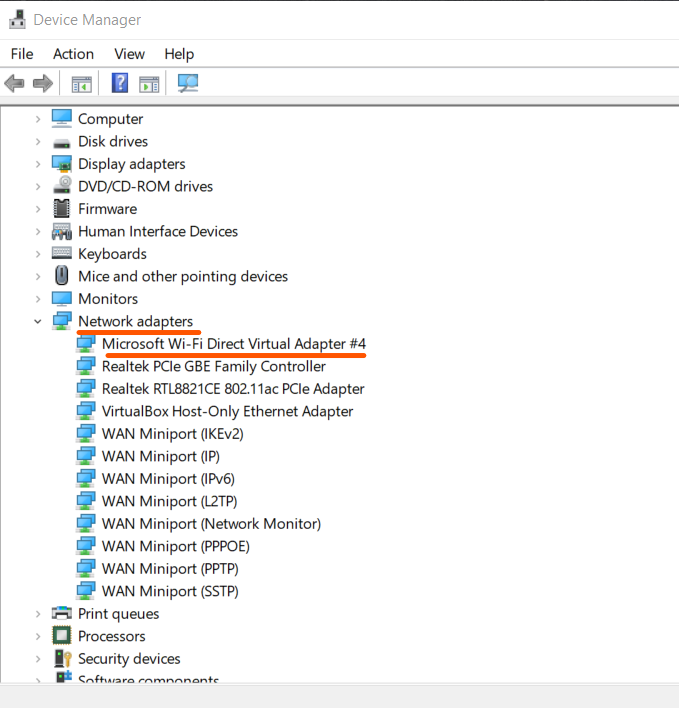Click the Firmware chip icon
This screenshot has width=679, height=708.
tap(61, 209)
